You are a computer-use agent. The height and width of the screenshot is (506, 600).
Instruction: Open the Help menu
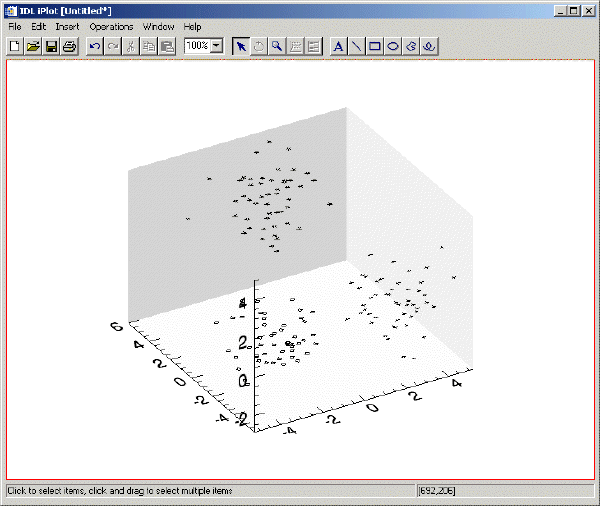pos(192,27)
